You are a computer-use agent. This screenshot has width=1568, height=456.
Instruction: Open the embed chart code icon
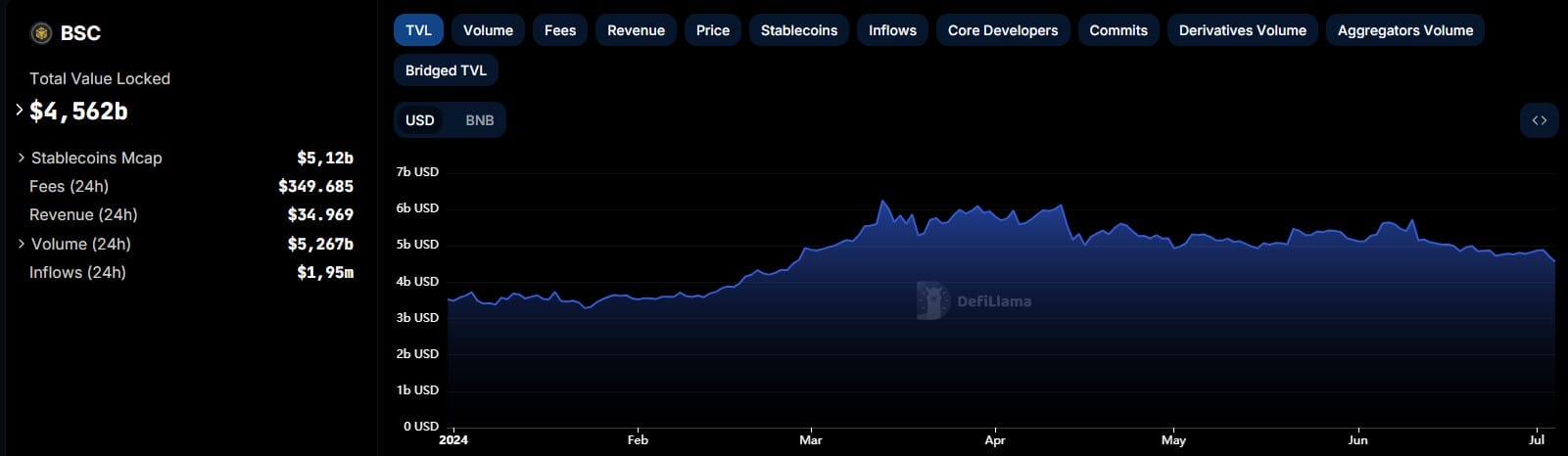coord(1539,120)
